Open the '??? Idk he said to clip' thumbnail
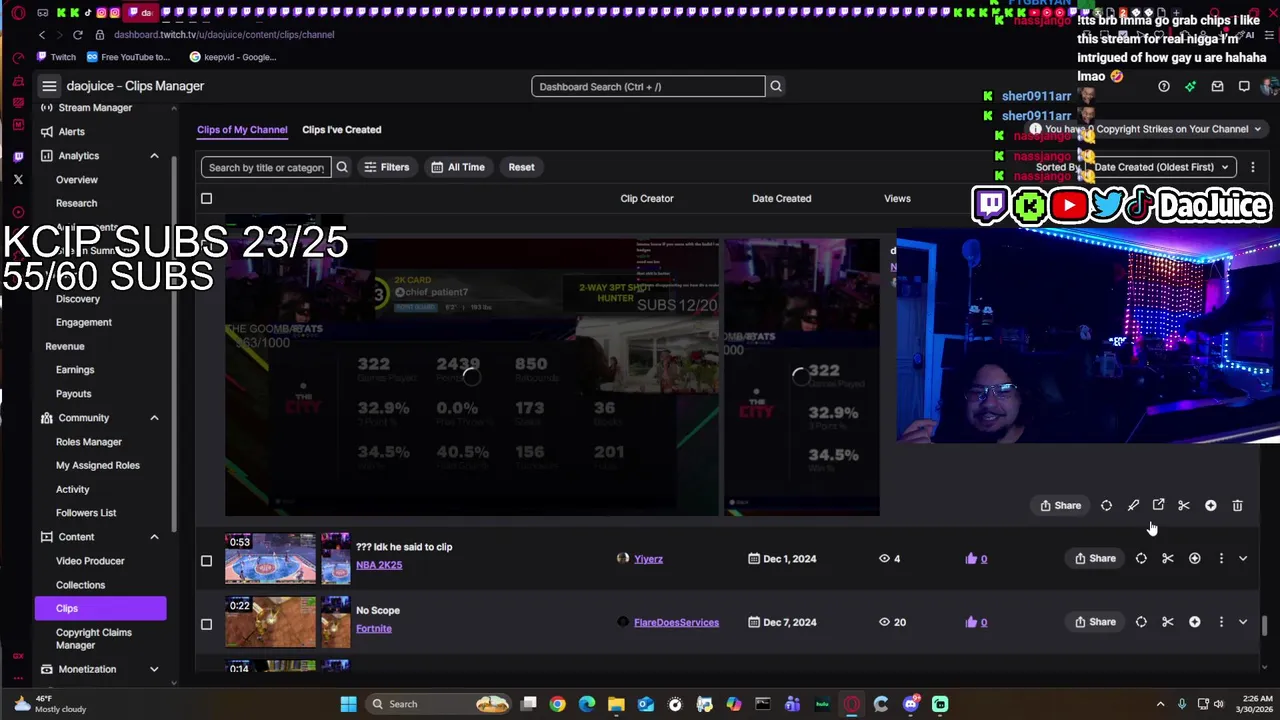 (x=270, y=558)
